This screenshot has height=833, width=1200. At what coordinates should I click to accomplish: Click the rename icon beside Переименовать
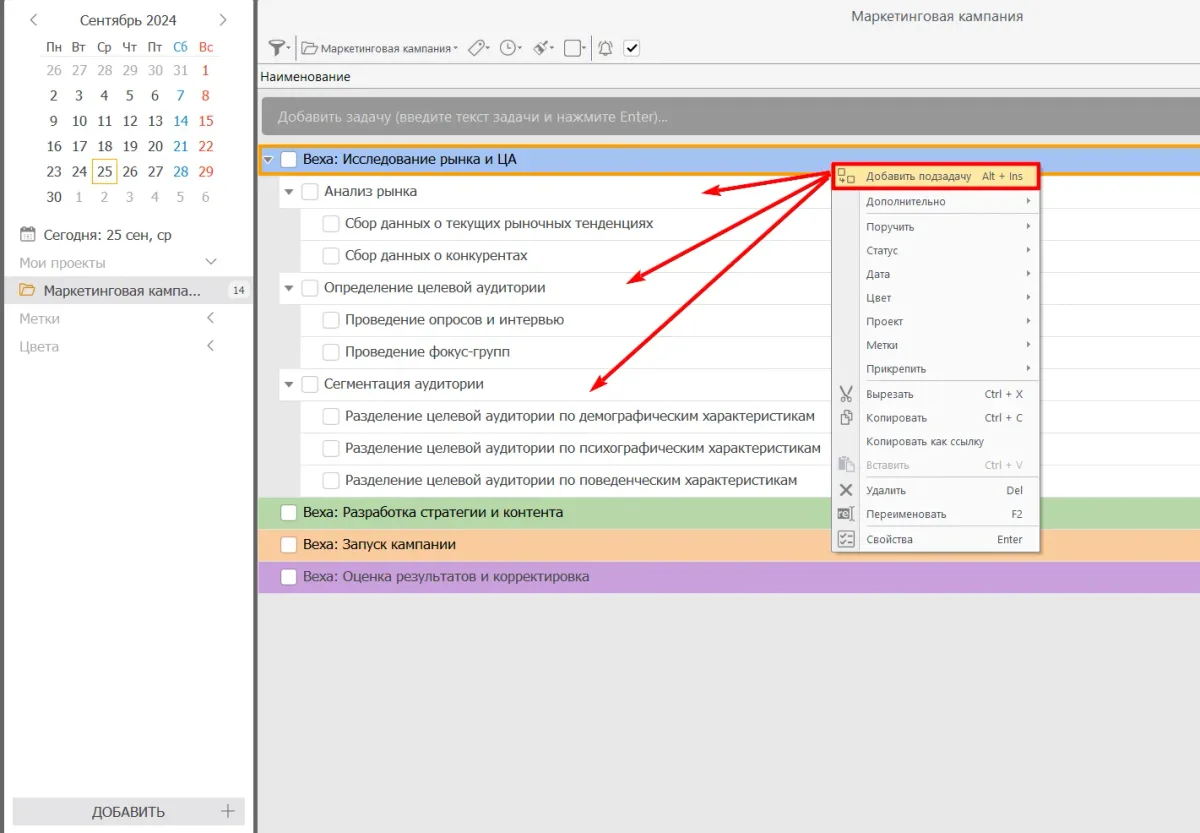(x=846, y=514)
